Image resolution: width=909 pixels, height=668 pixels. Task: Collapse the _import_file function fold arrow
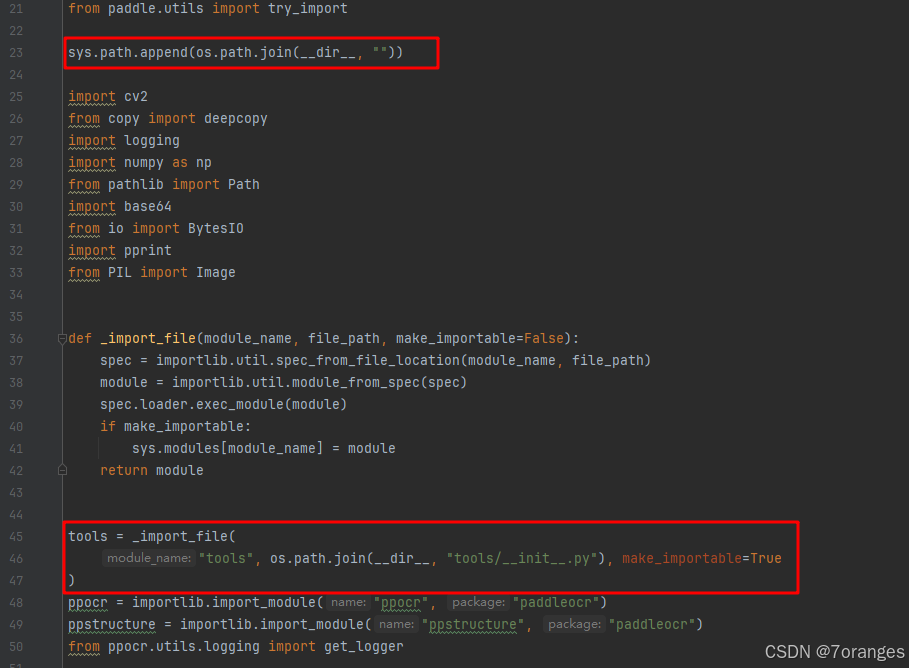tap(61, 338)
